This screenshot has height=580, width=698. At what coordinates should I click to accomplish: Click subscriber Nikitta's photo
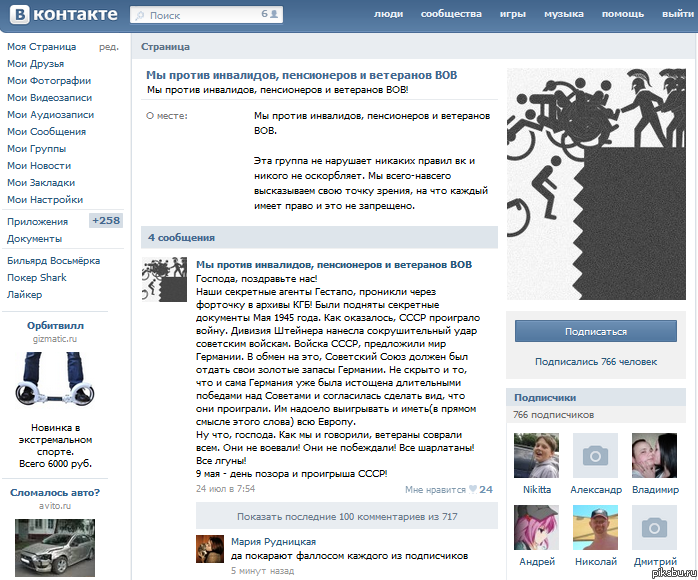point(536,455)
